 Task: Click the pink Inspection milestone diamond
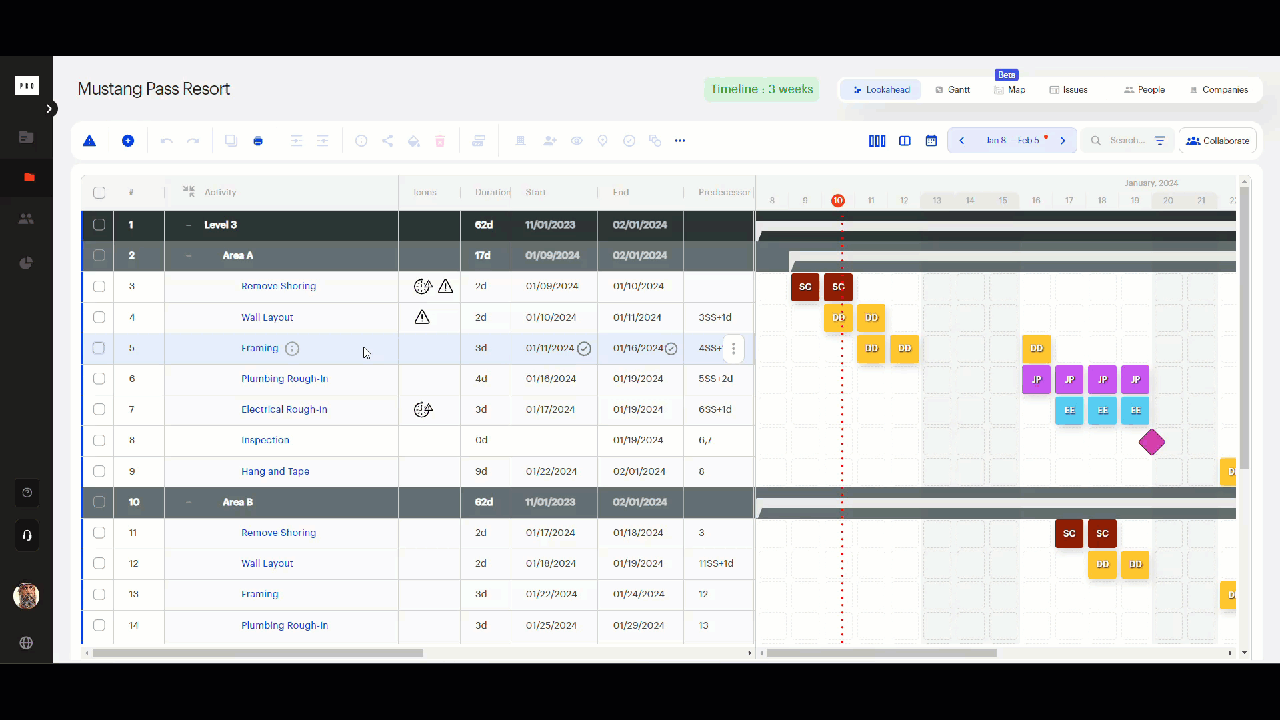pos(1152,441)
